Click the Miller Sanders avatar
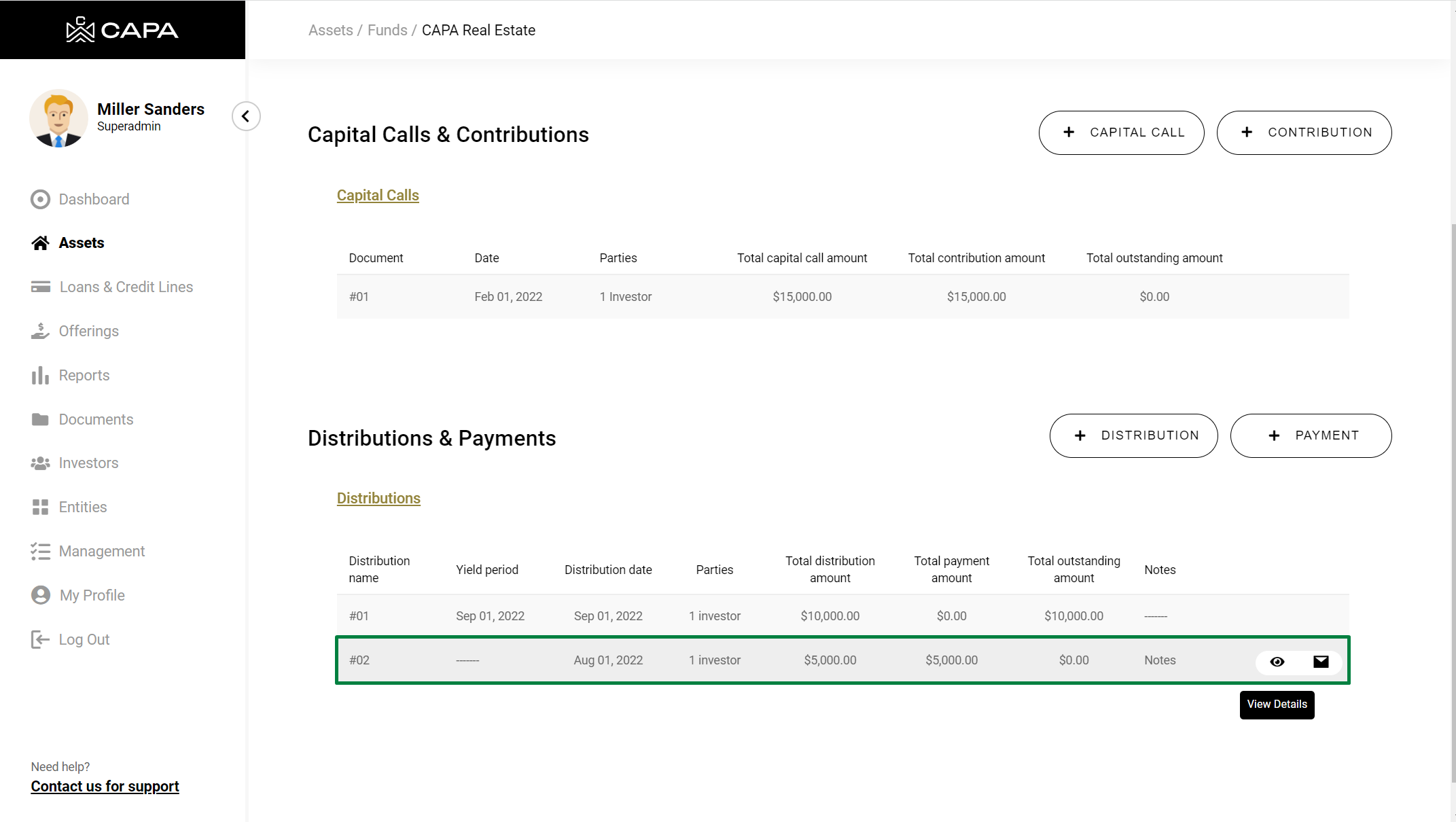This screenshot has width=1456, height=822. pyautogui.click(x=58, y=118)
